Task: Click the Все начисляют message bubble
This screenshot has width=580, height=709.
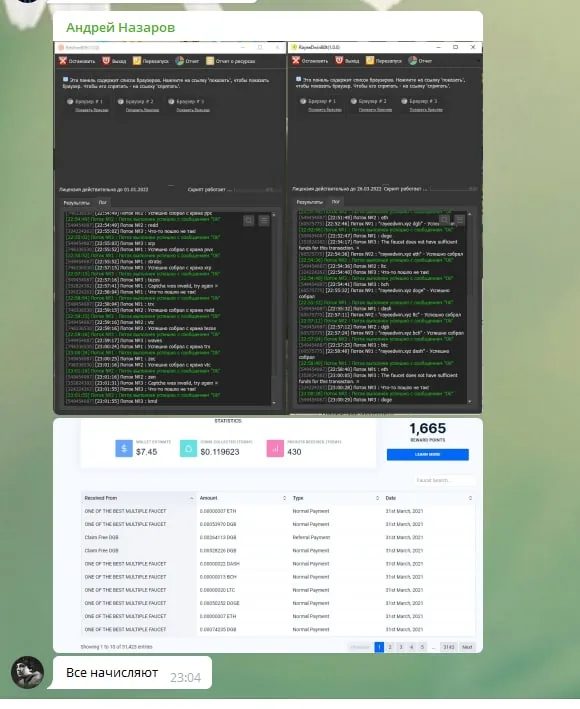Action: coord(132,672)
